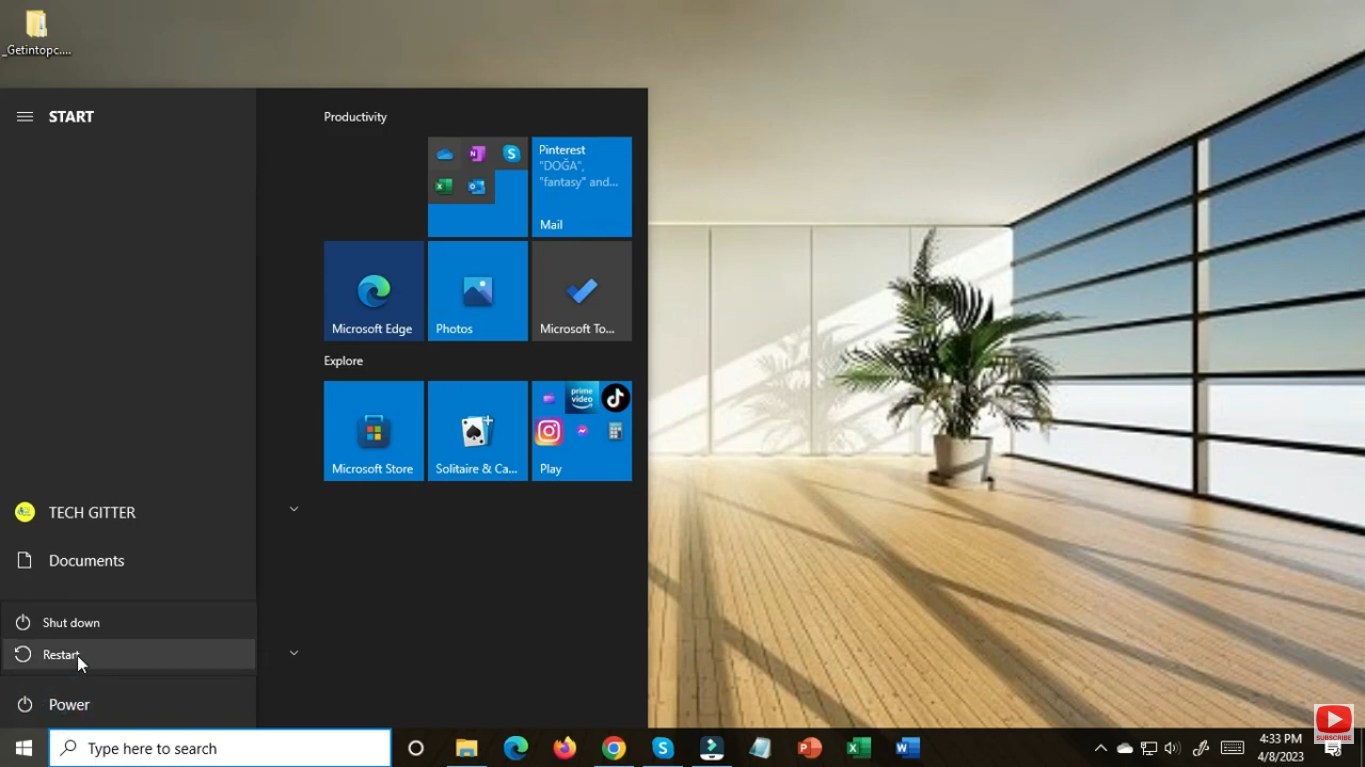
Task: Click the Shut down option
Action: 70,622
